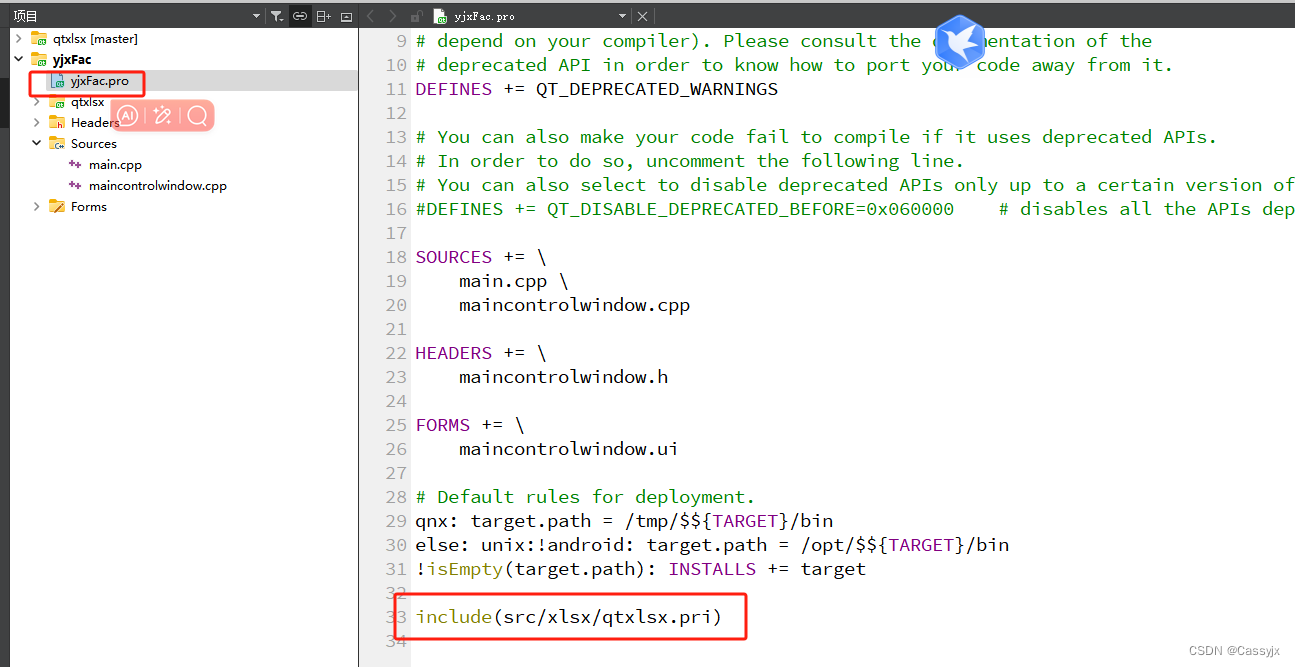The height and width of the screenshot is (667, 1295).
Task: Open the yjxFac.pro open documents dropdown
Action: point(622,16)
